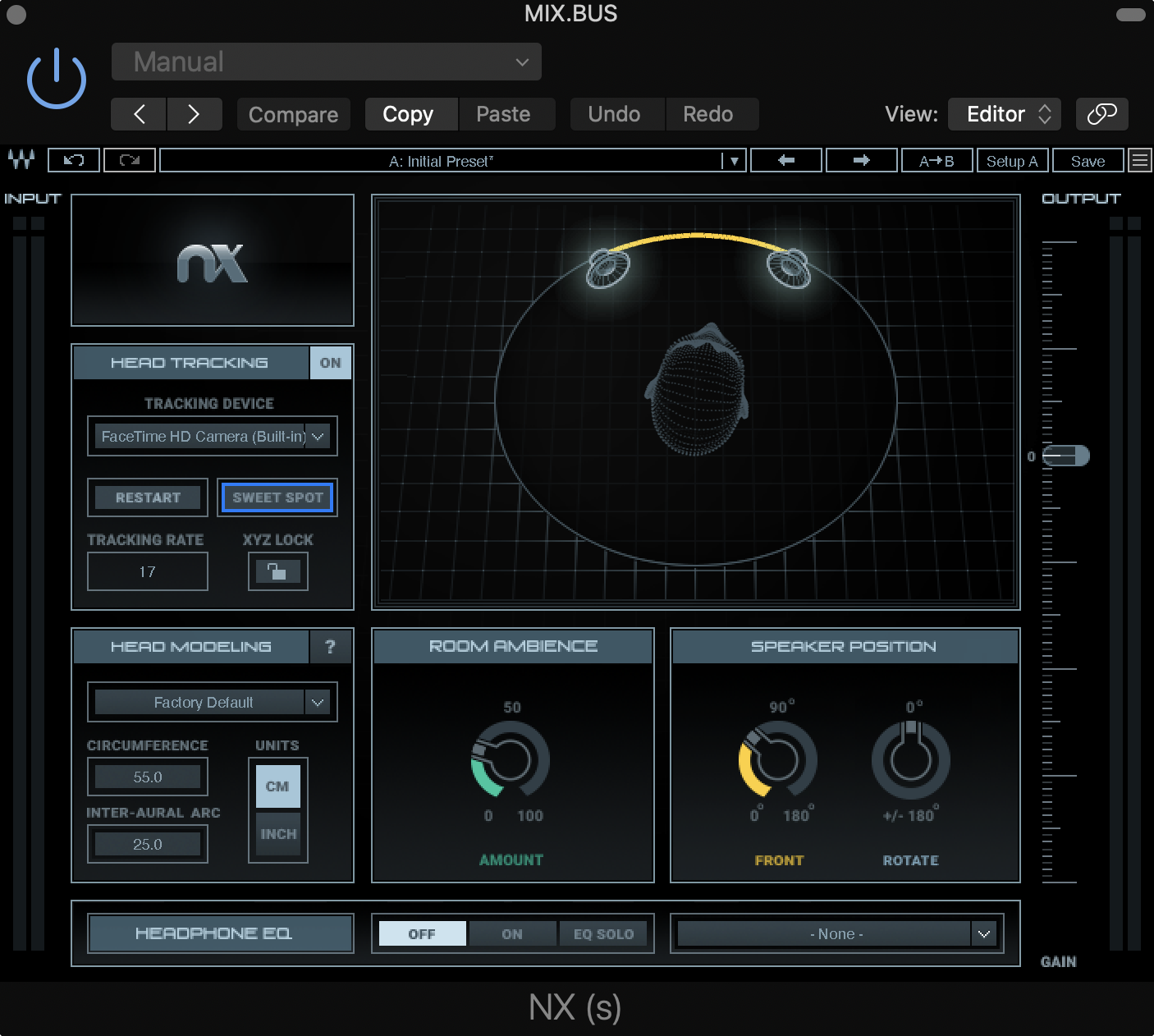Switch to Setup A toggle
Image resolution: width=1154 pixels, height=1036 pixels.
pos(1012,160)
